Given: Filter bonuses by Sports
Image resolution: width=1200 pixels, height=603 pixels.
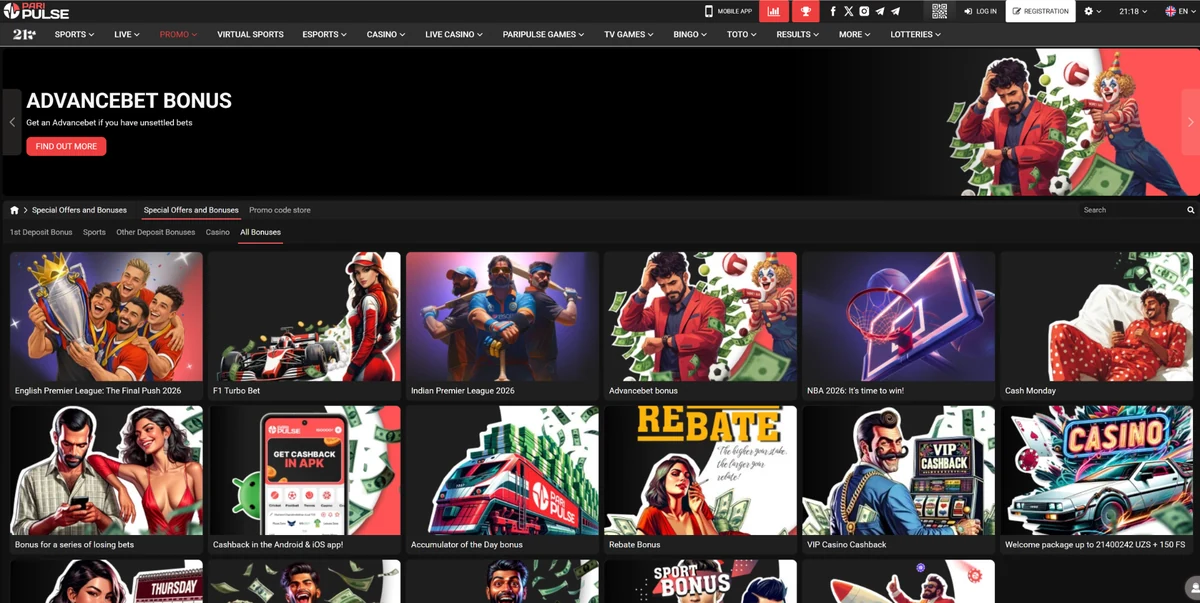Looking at the screenshot, I should pos(94,232).
